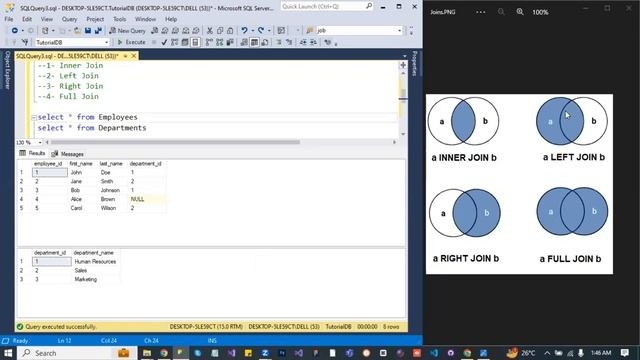Select the 'Alice' first_name cell
640x360 pixels.
(82, 199)
